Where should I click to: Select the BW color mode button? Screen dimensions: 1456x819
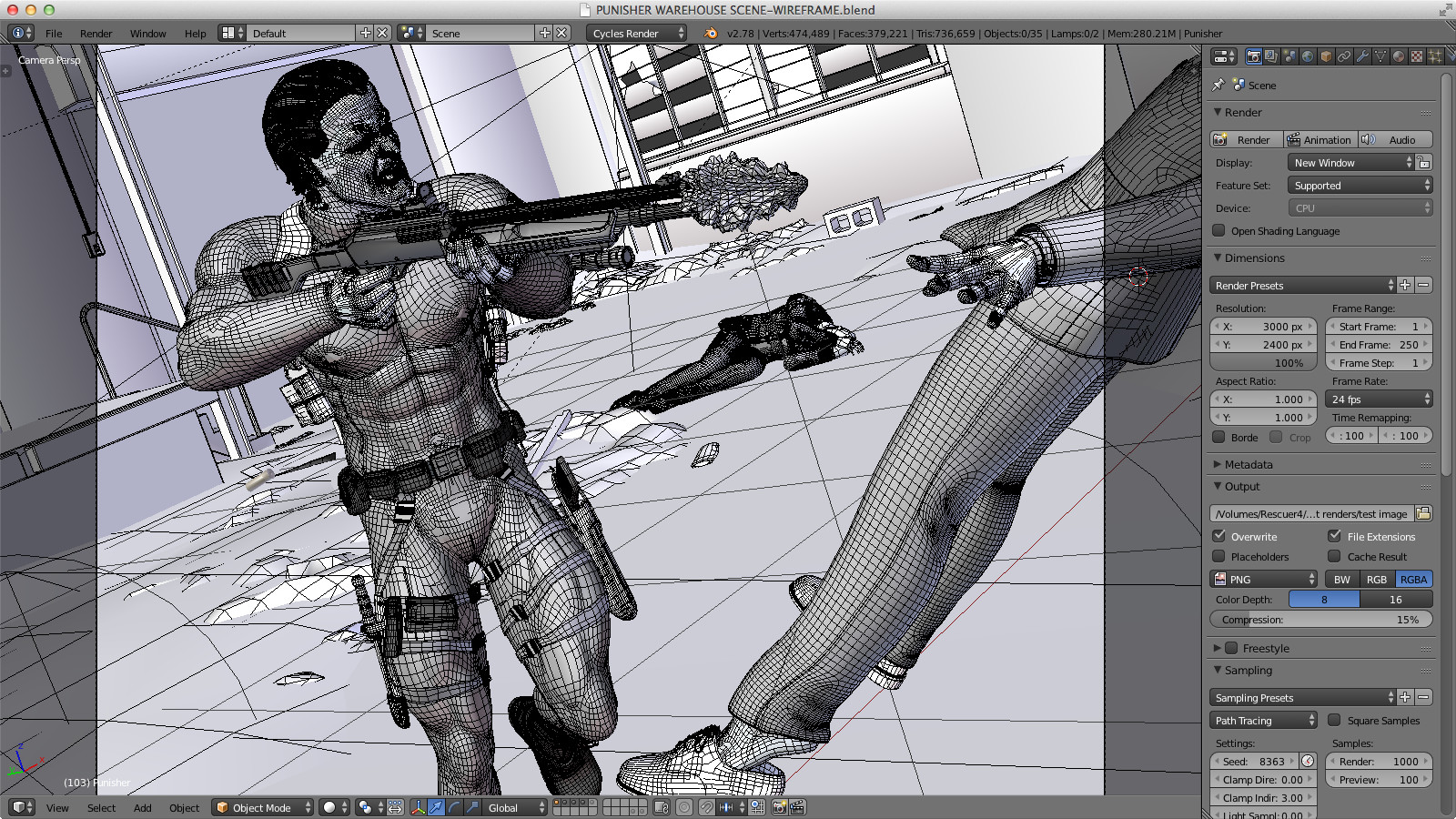click(1342, 579)
